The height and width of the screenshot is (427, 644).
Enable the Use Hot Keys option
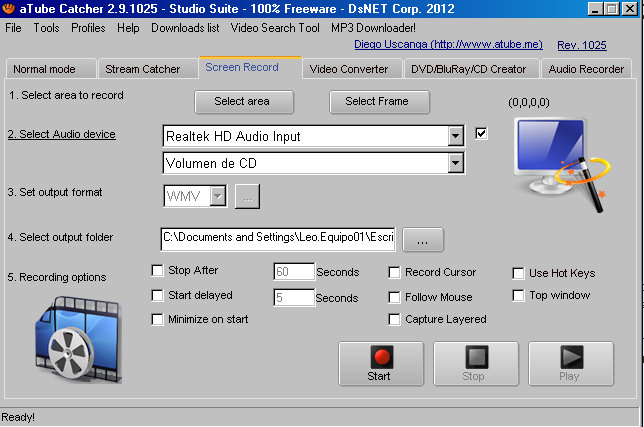pos(518,272)
